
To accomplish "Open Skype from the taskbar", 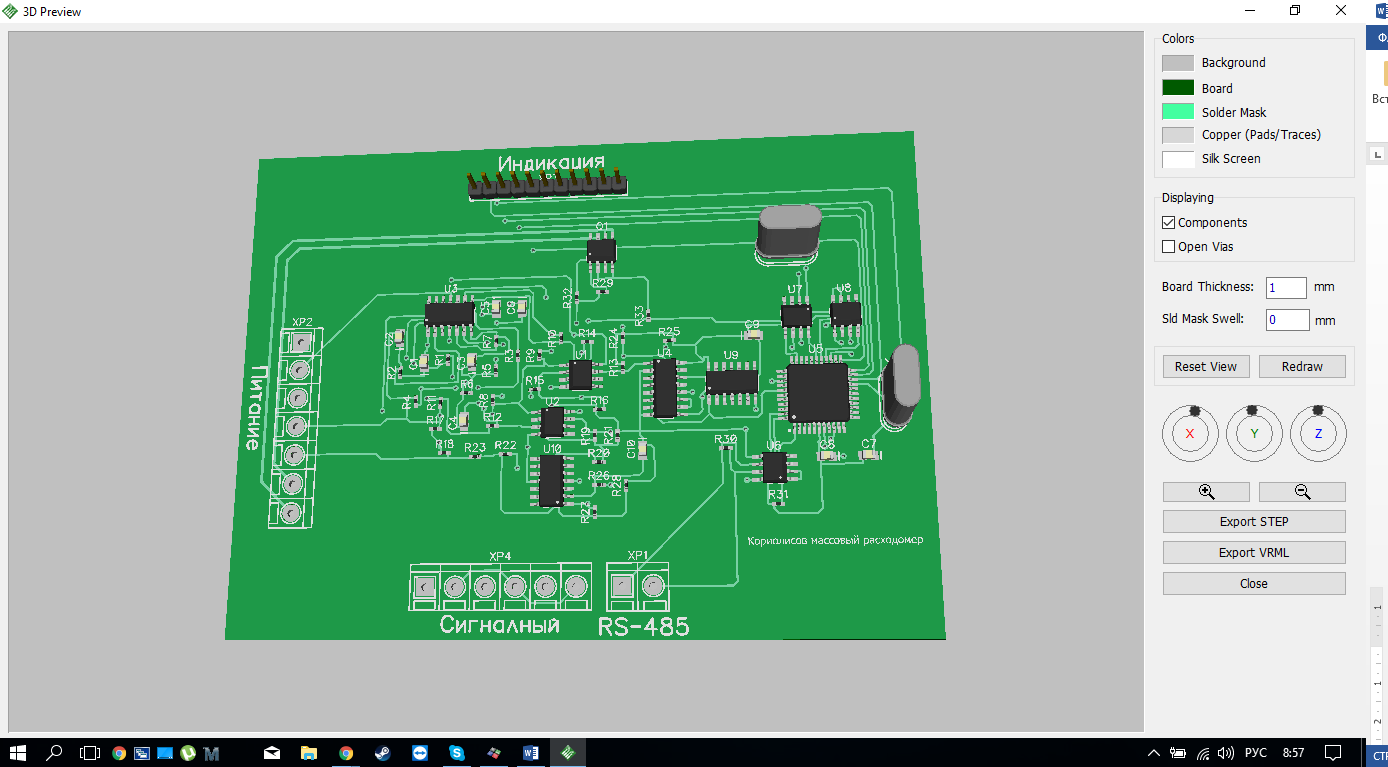I will [457, 753].
